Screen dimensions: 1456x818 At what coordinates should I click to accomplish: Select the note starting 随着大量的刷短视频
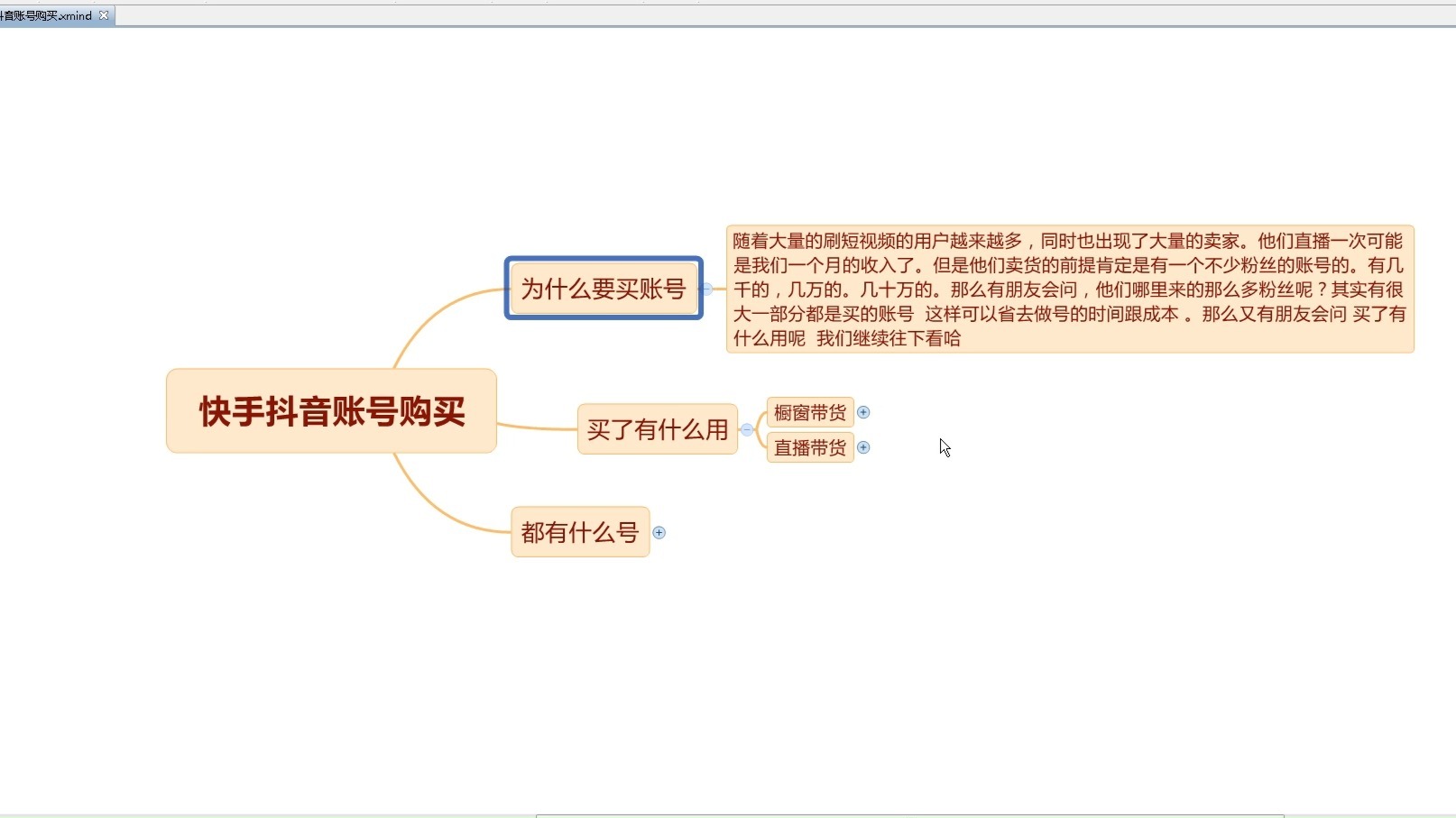click(1070, 290)
